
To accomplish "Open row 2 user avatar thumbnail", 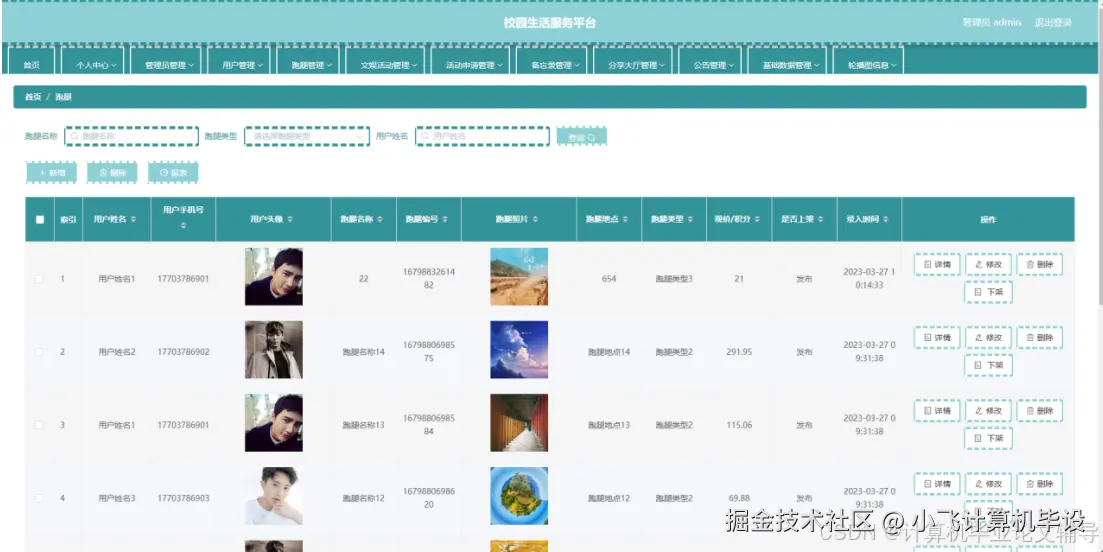I will 274,349.
